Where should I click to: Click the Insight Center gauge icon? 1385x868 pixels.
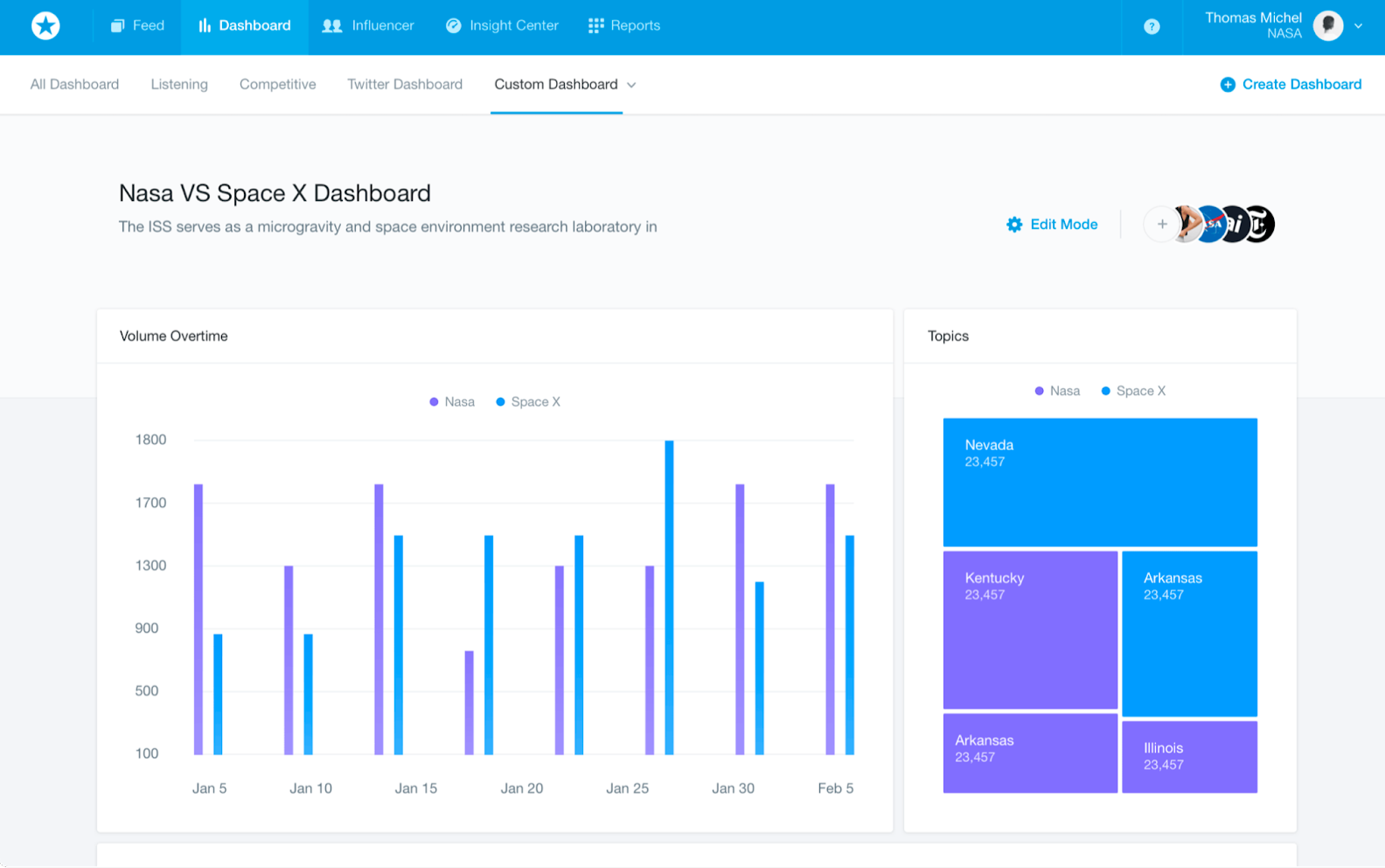coord(453,26)
